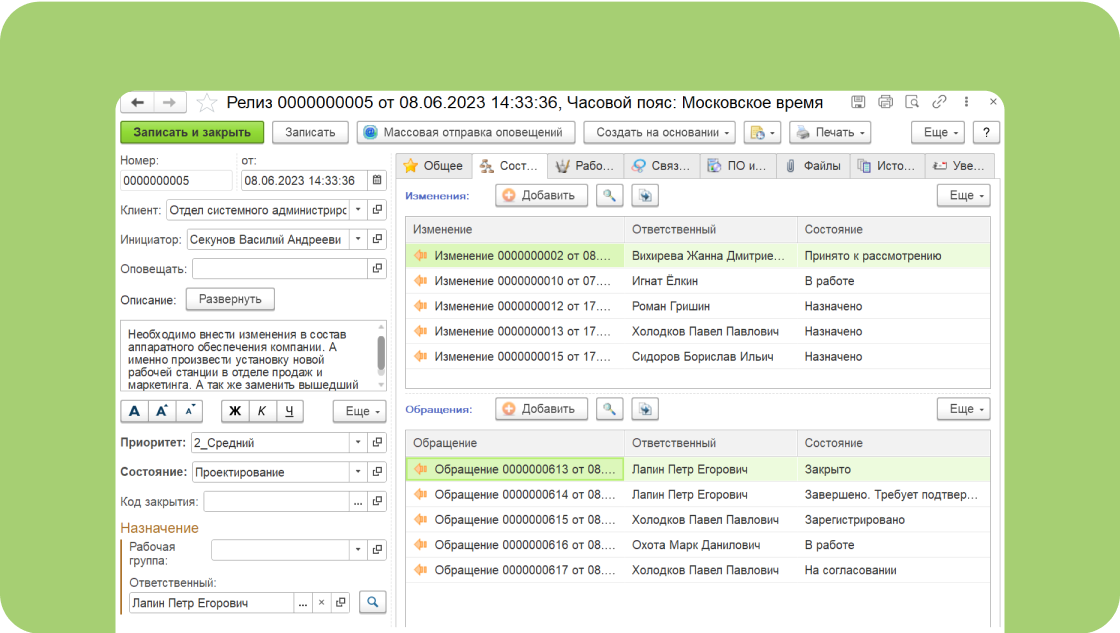The height and width of the screenshot is (633, 1120).
Task: Open the Инициатор record with its open icon
Action: (x=378, y=239)
